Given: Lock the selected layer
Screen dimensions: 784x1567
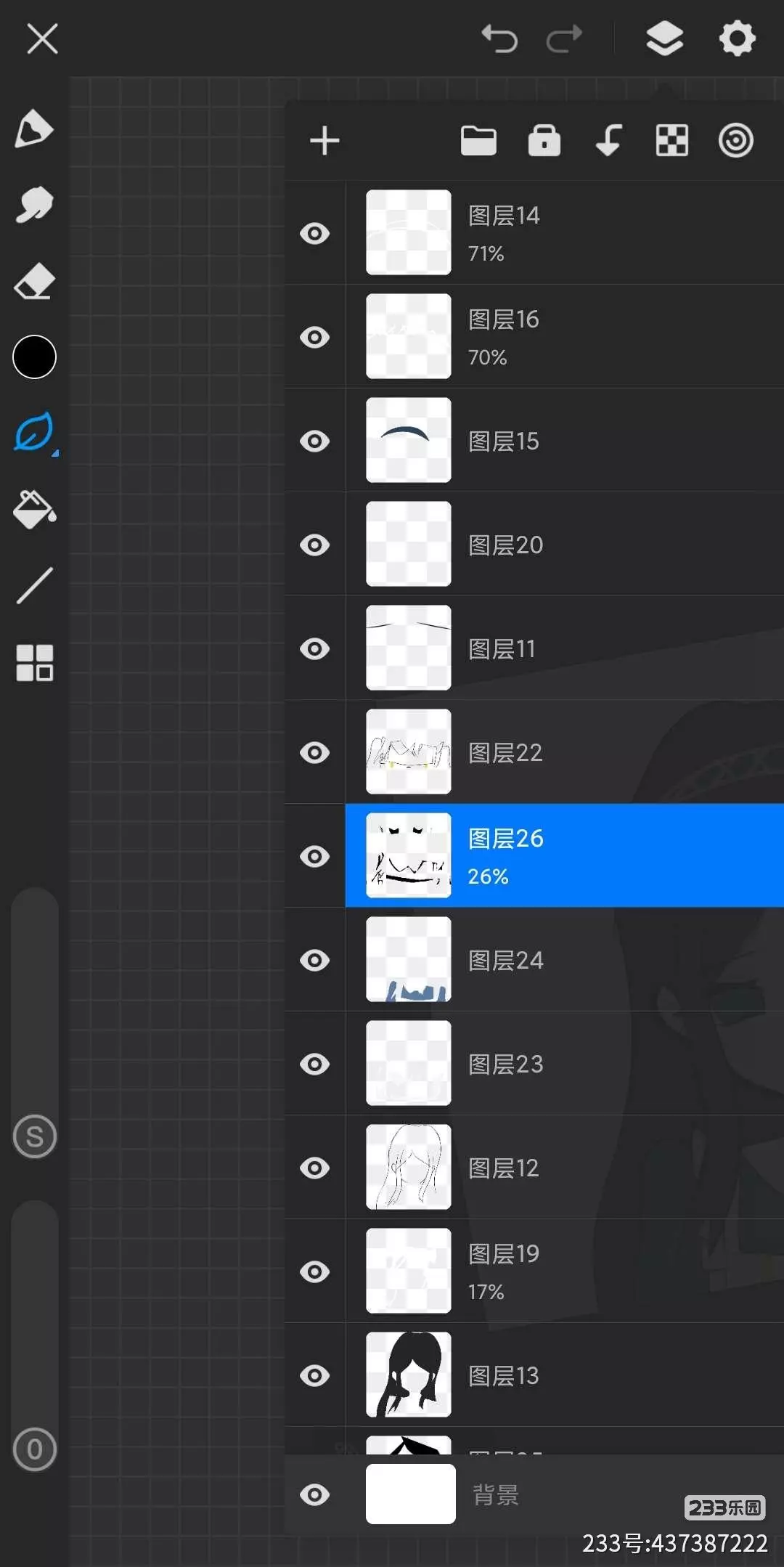Looking at the screenshot, I should pos(544,141).
